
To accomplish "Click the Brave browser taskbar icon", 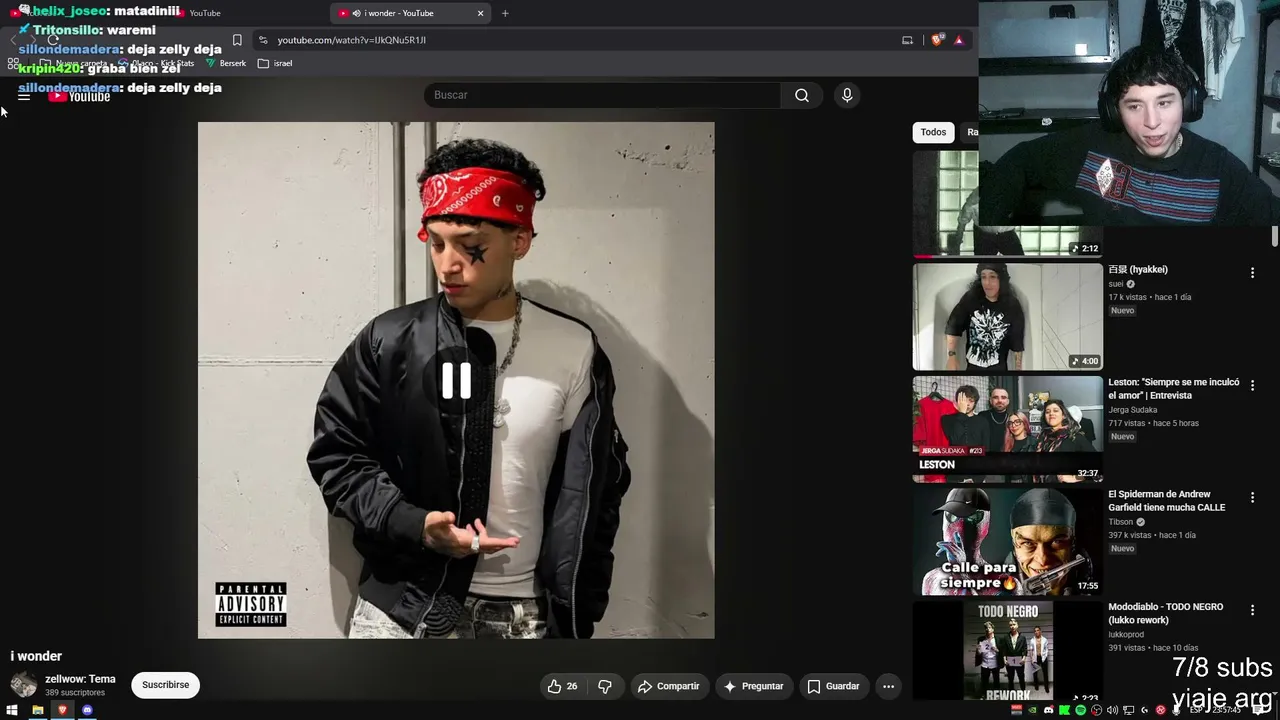I will click(x=62, y=710).
